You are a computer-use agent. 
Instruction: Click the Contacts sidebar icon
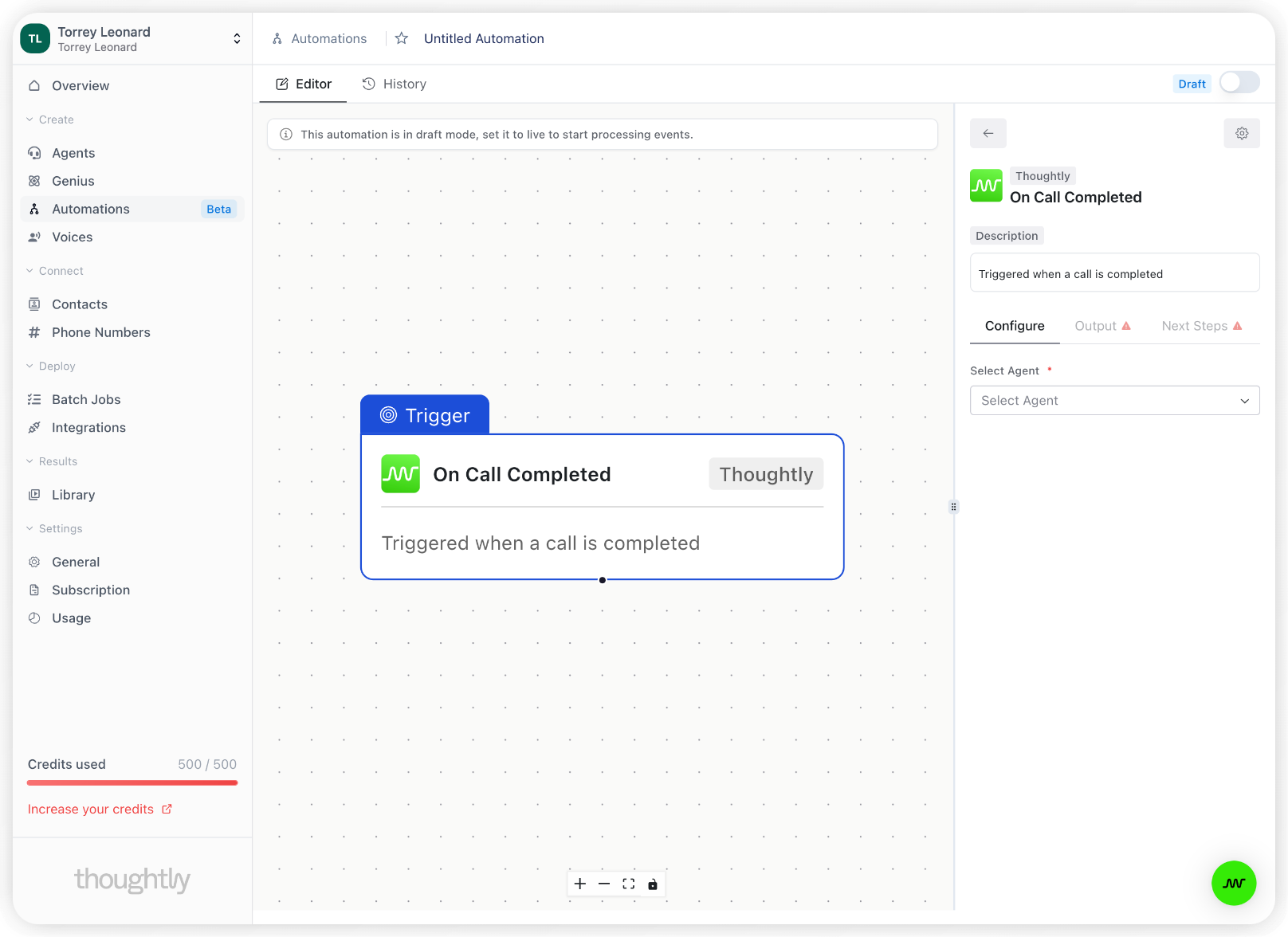(34, 304)
